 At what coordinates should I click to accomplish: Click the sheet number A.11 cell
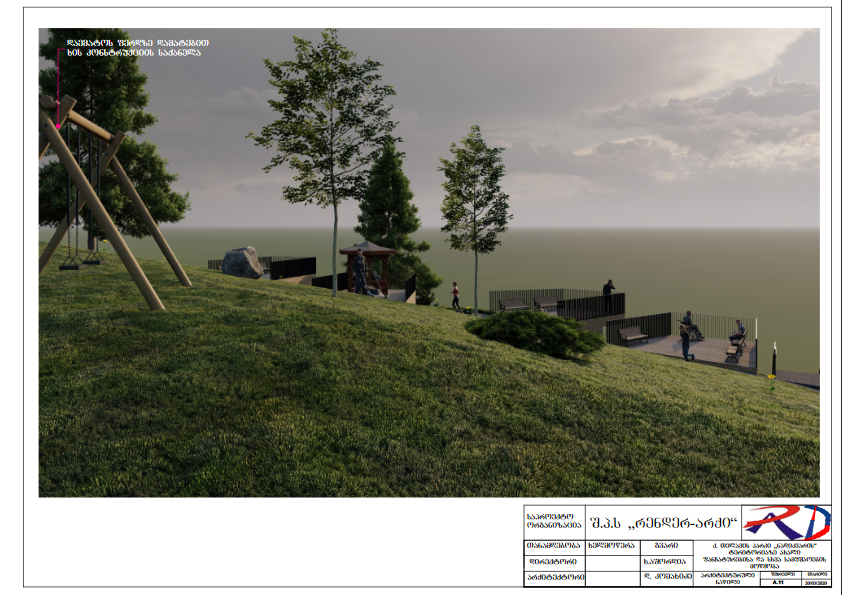(x=777, y=581)
